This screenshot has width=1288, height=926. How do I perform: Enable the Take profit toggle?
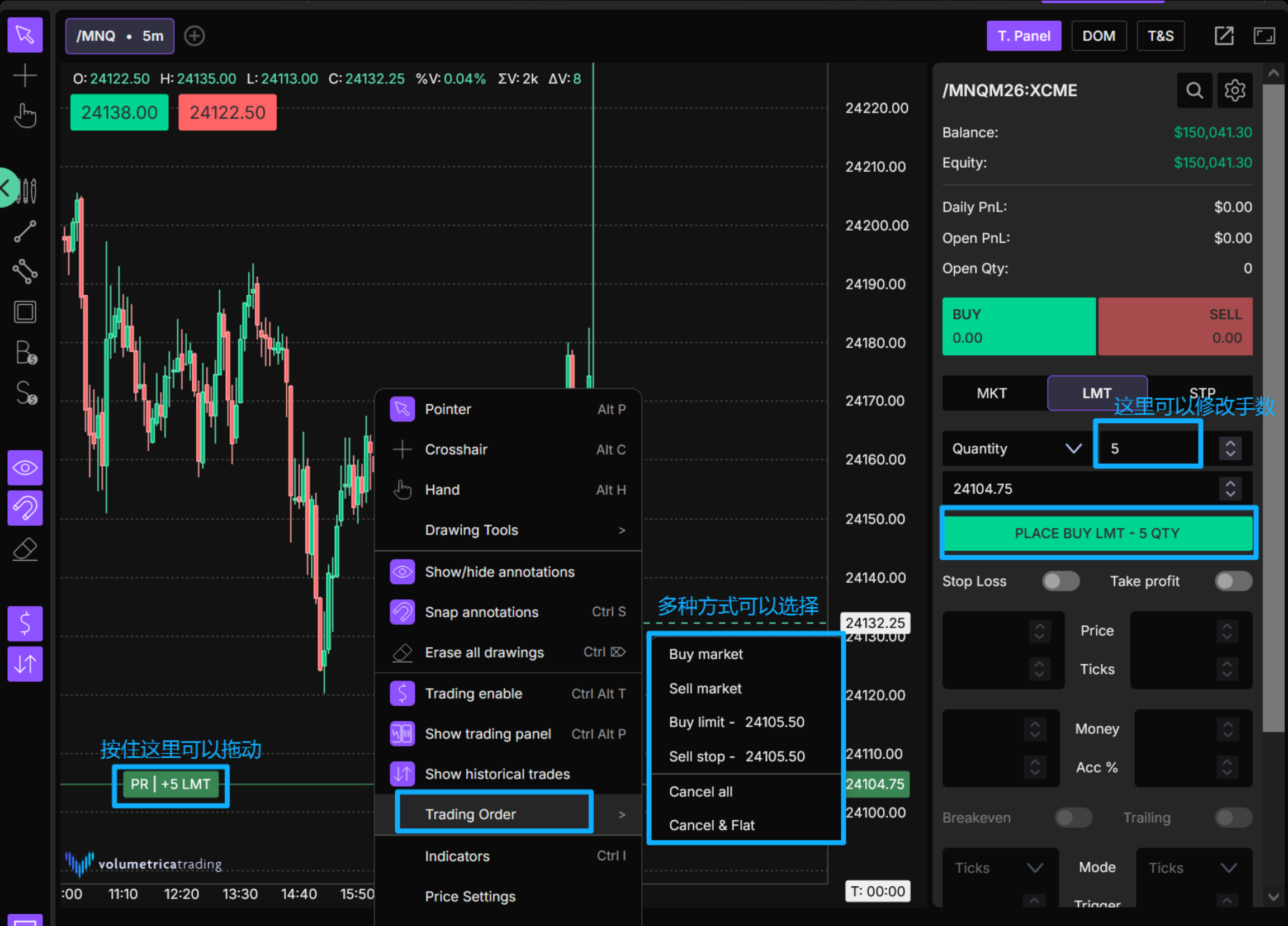tap(1232, 581)
